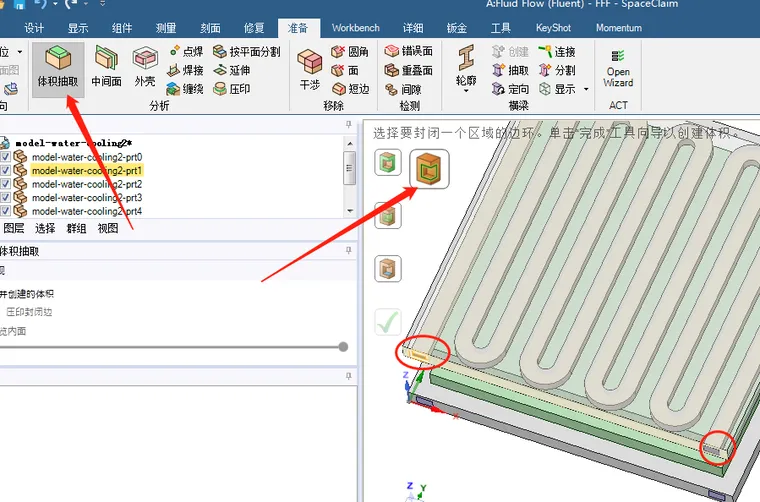Open the 修复 repair ribbon tab
760x502 pixels.
pyautogui.click(x=254, y=28)
